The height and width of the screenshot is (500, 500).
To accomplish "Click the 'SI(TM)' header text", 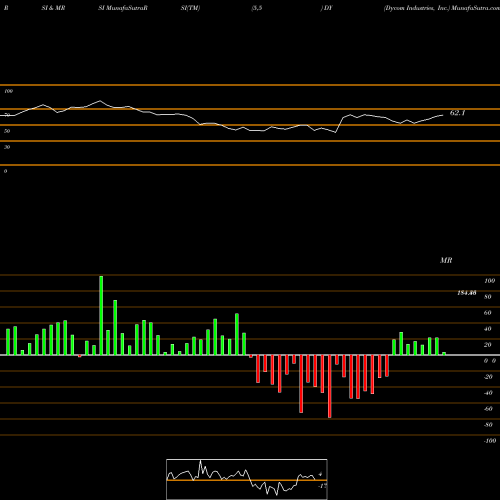I will 190,8.
